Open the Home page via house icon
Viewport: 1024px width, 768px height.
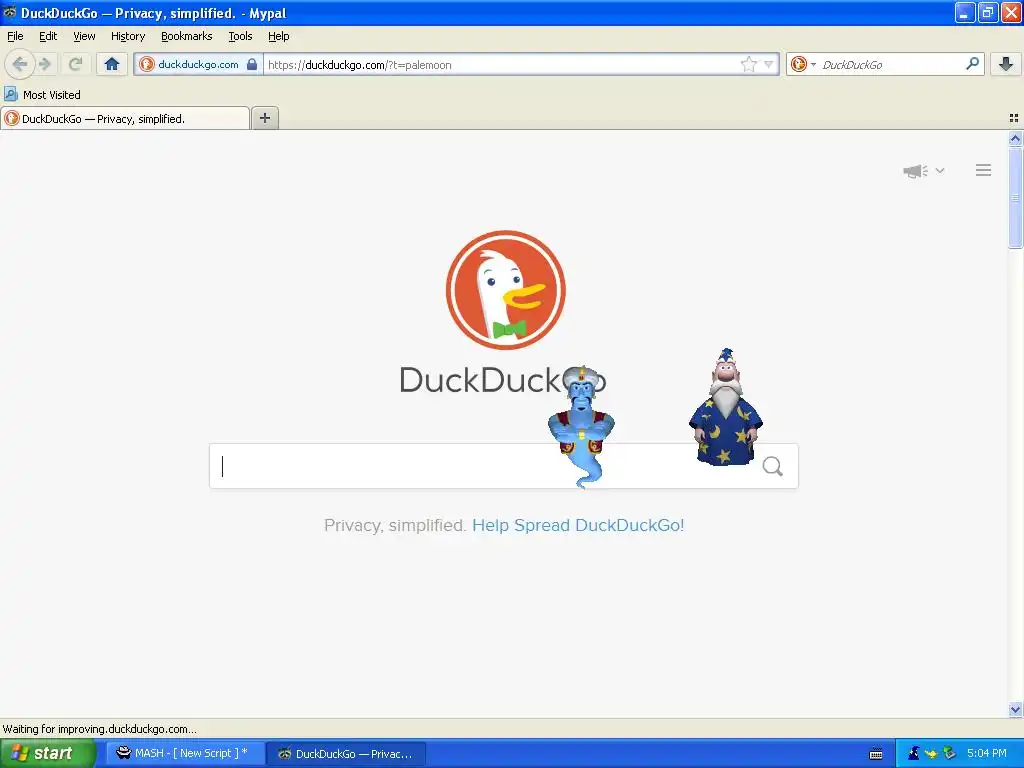[x=112, y=64]
